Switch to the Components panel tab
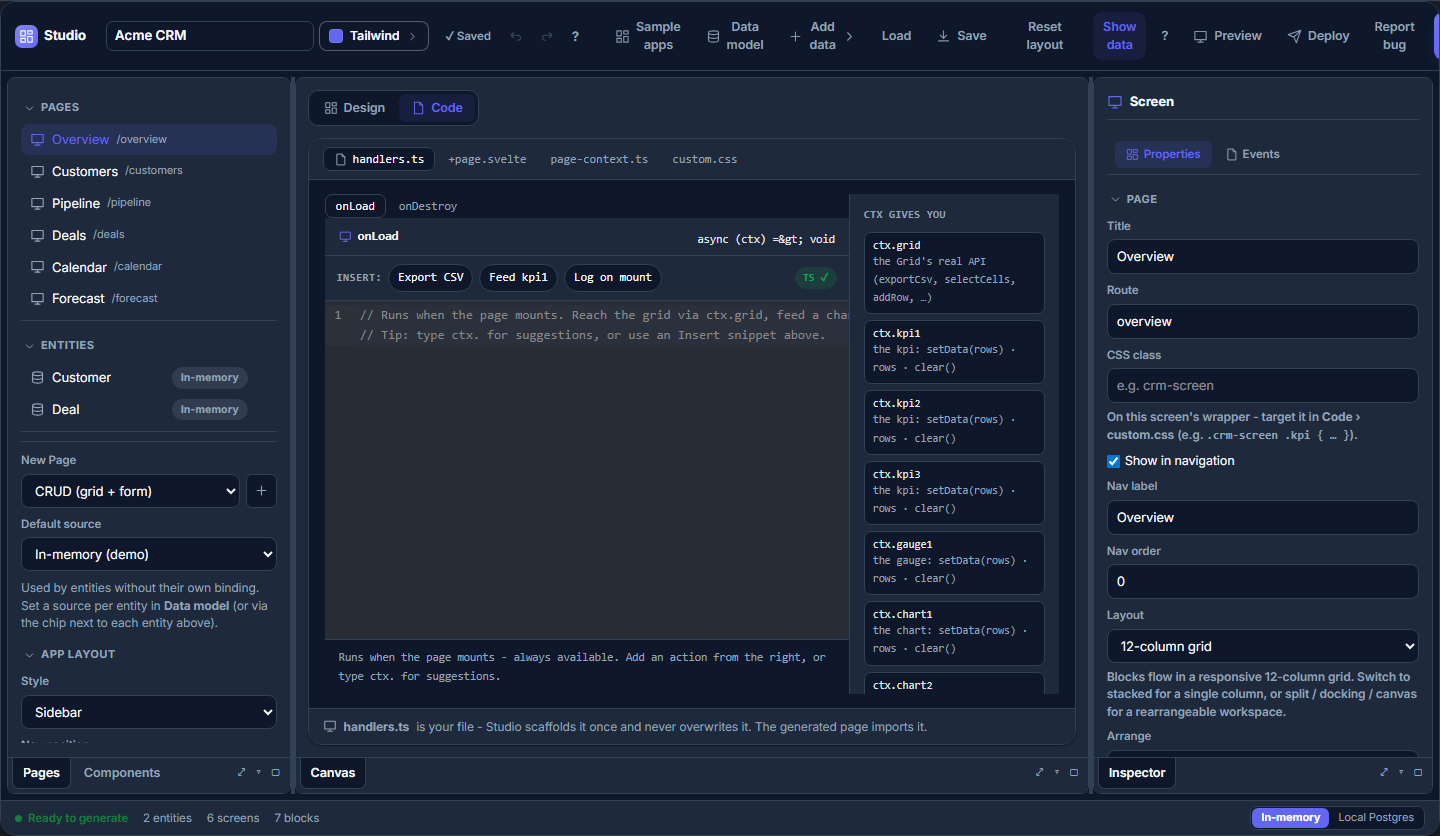 point(122,772)
